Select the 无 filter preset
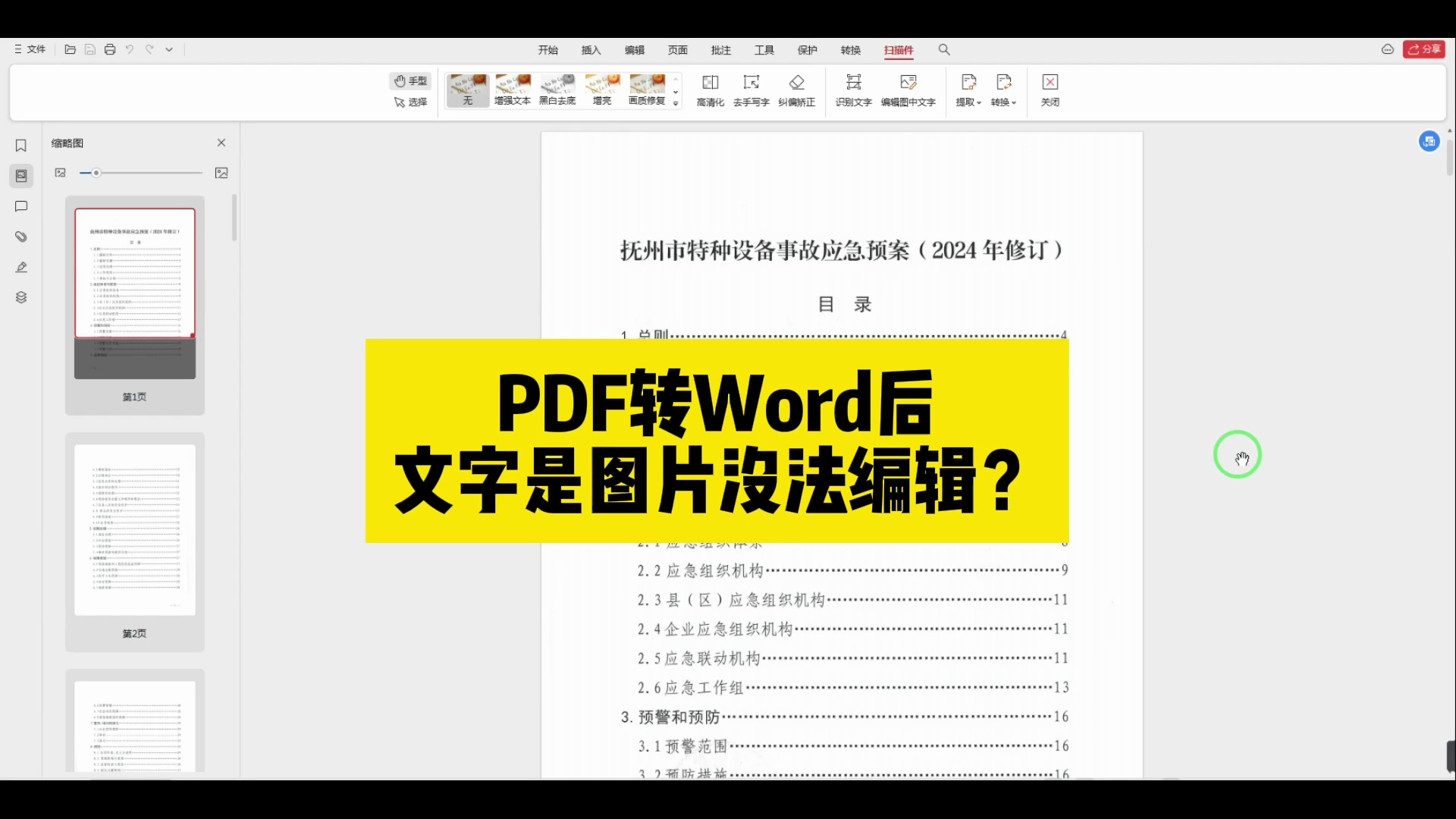This screenshot has width=1456, height=819. point(468,90)
